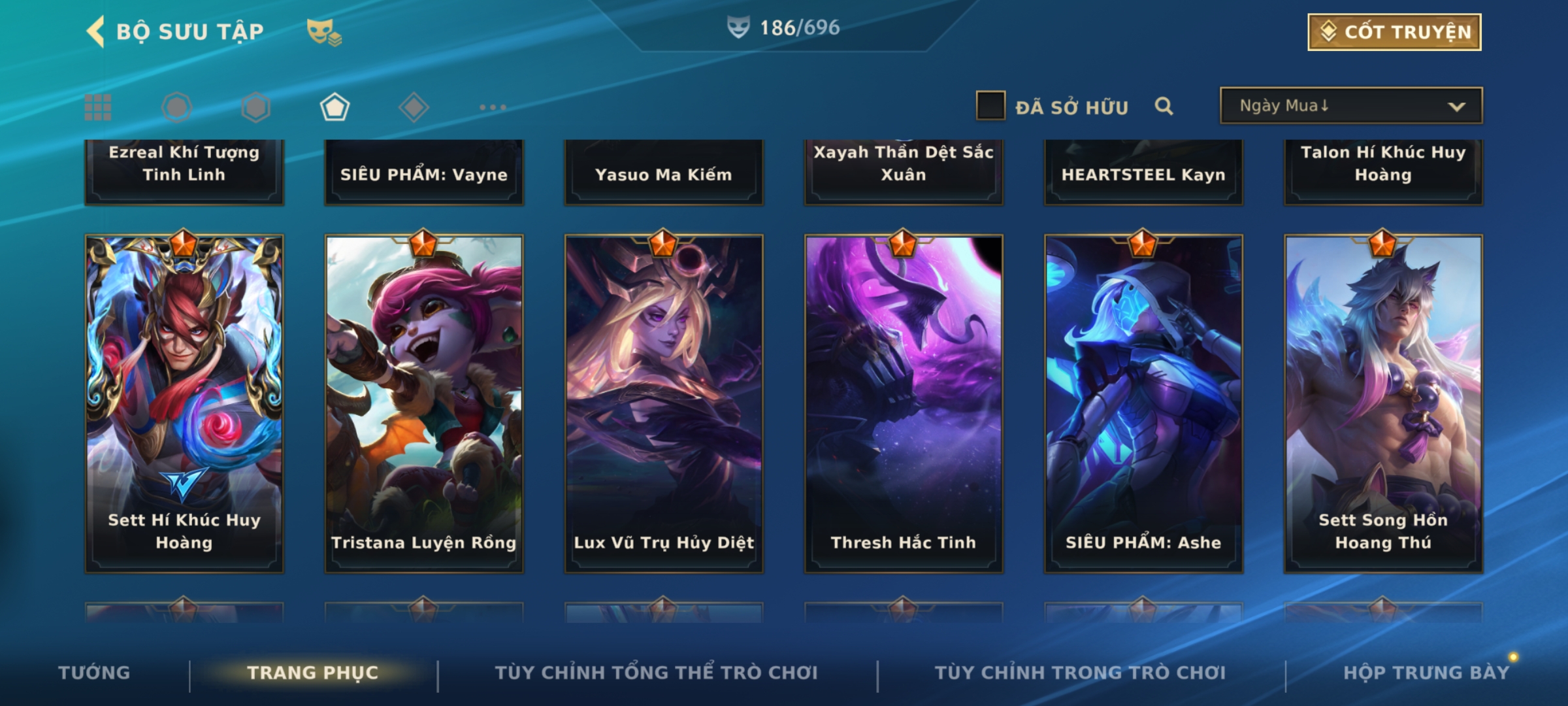The height and width of the screenshot is (706, 1568).
Task: Open the skin search magnifier
Action: pos(1164,106)
